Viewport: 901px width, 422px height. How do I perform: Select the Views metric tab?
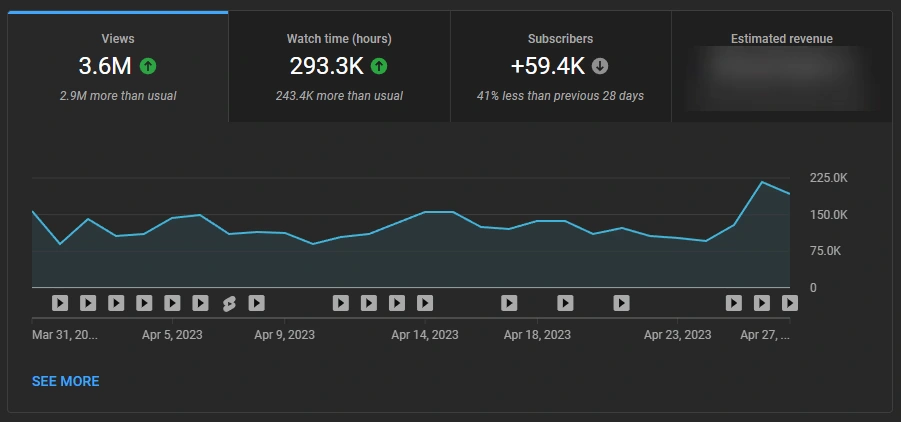118,66
